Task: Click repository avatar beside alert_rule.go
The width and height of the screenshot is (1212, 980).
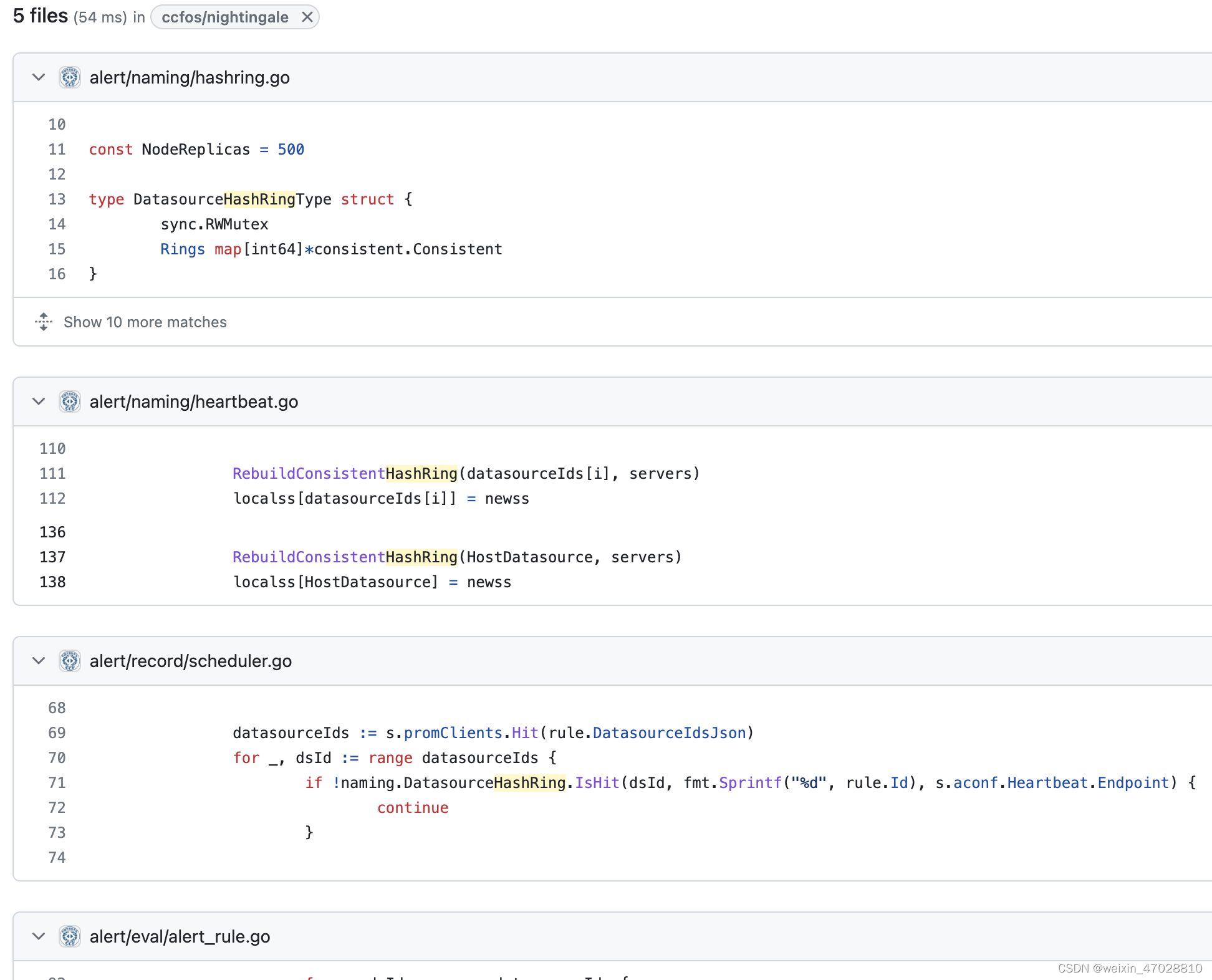Action: [x=70, y=936]
